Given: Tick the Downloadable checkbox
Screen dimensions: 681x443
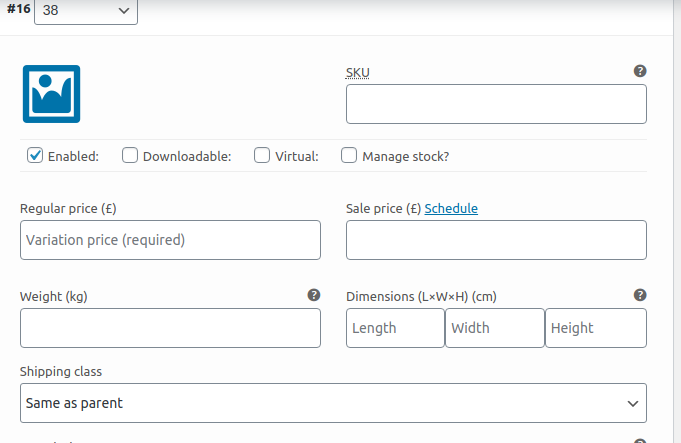Looking at the screenshot, I should click(x=130, y=155).
